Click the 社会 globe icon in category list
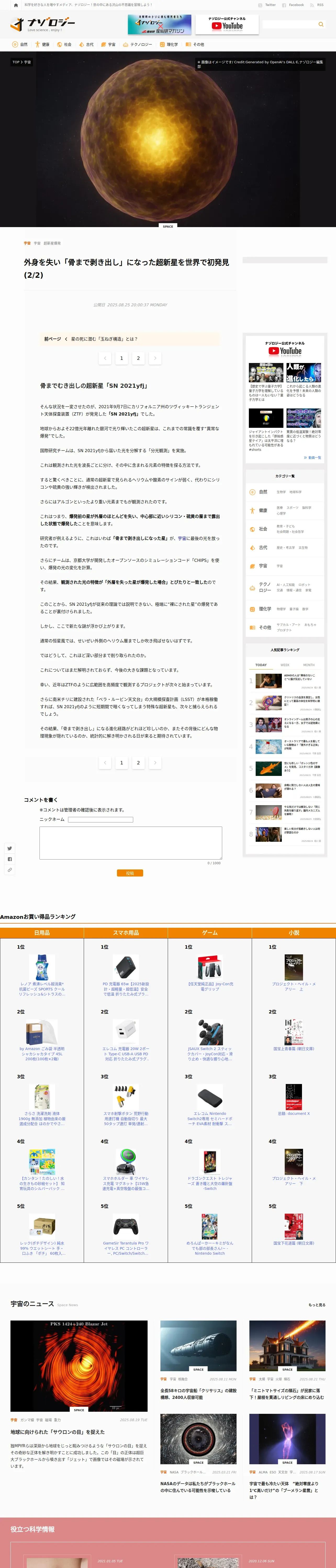This screenshot has width=336, height=1568. 253,529
